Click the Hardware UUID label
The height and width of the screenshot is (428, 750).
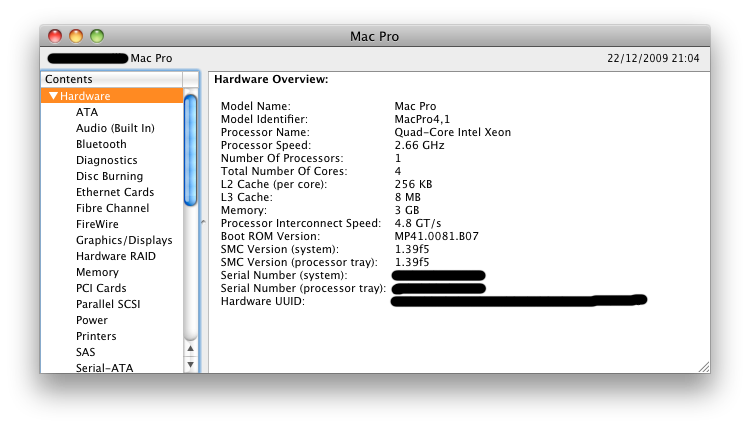coord(263,301)
